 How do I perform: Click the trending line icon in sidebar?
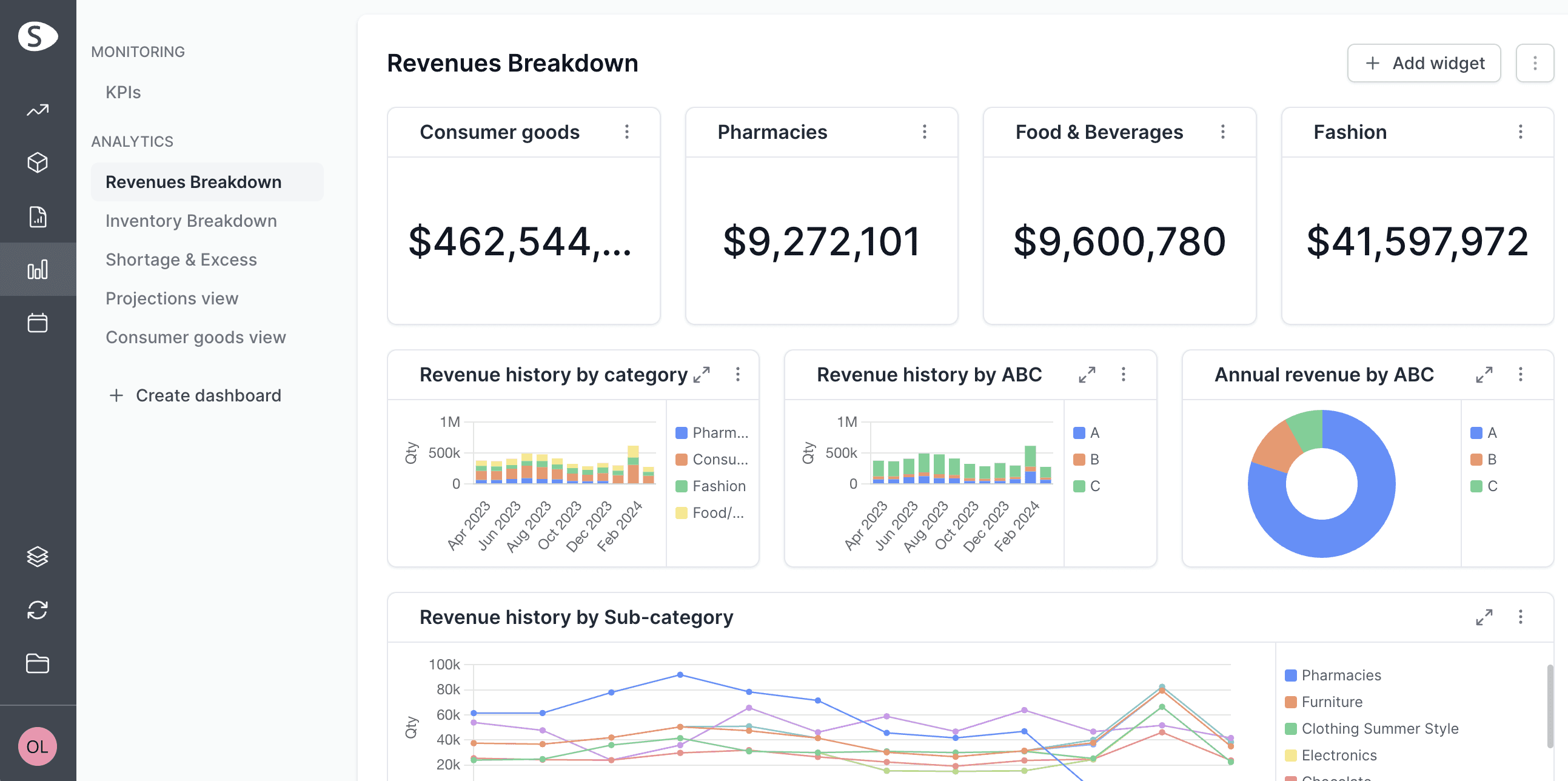tap(38, 110)
